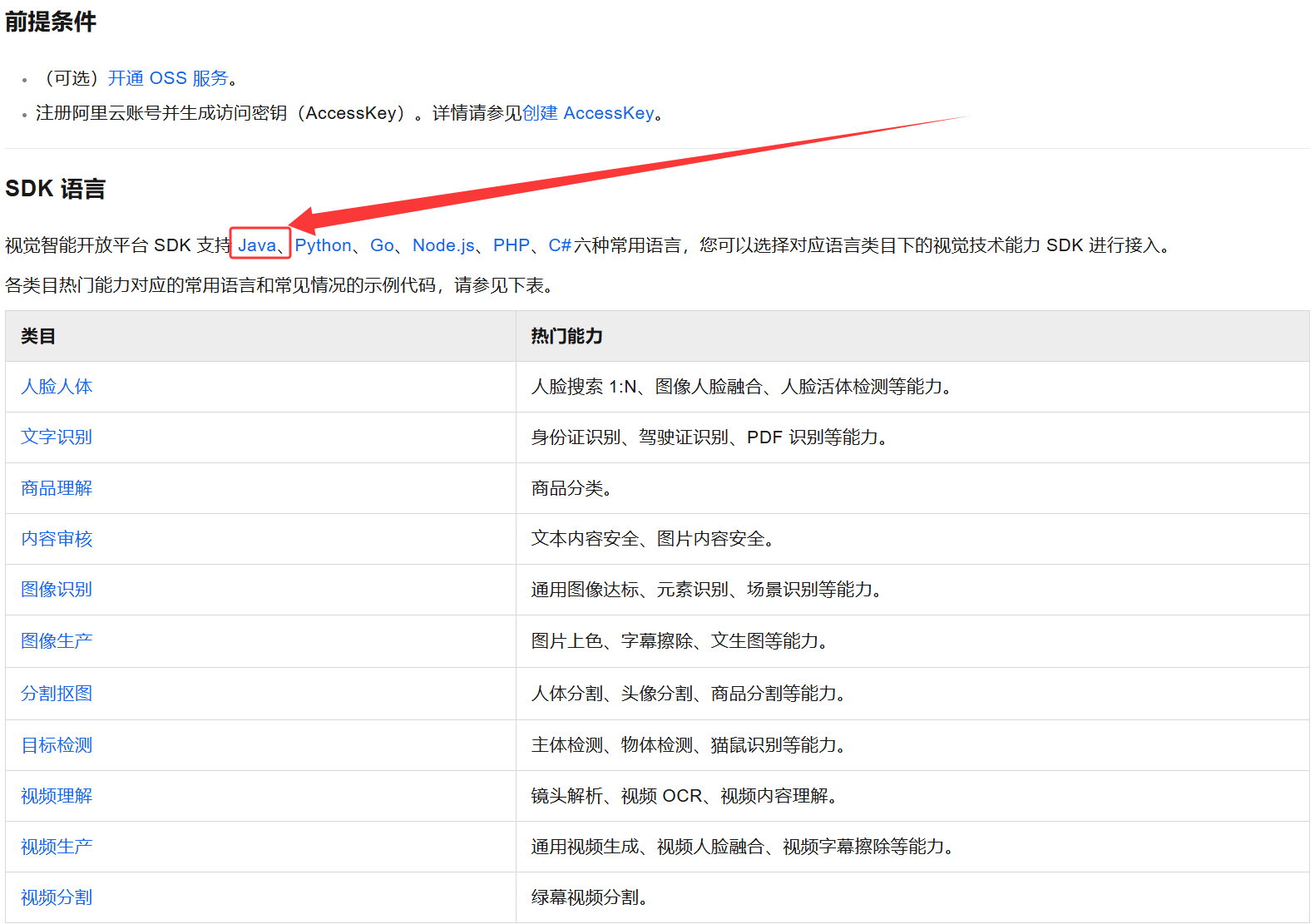Click the PHP SDK link
This screenshot has width=1315, height=924.
pyautogui.click(x=511, y=245)
